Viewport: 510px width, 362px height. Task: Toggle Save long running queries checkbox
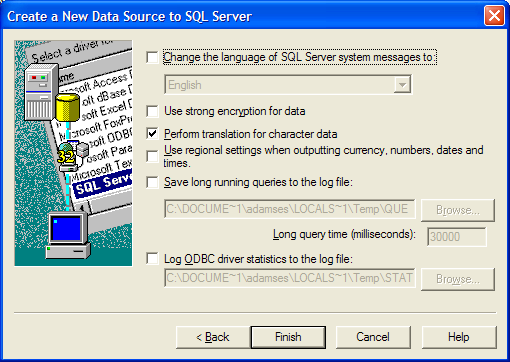click(152, 182)
